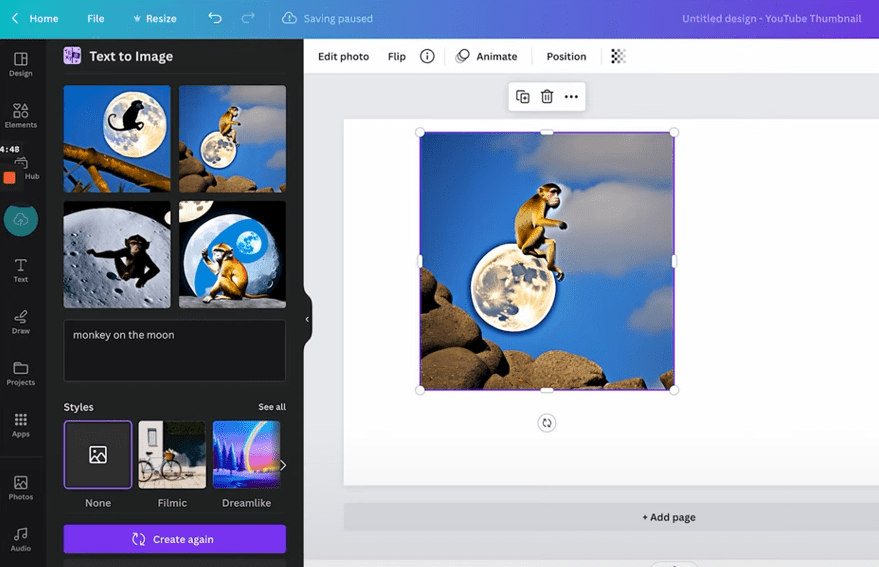The height and width of the screenshot is (567, 879).
Task: Click the monkey image on the canvas
Action: pyautogui.click(x=547, y=261)
